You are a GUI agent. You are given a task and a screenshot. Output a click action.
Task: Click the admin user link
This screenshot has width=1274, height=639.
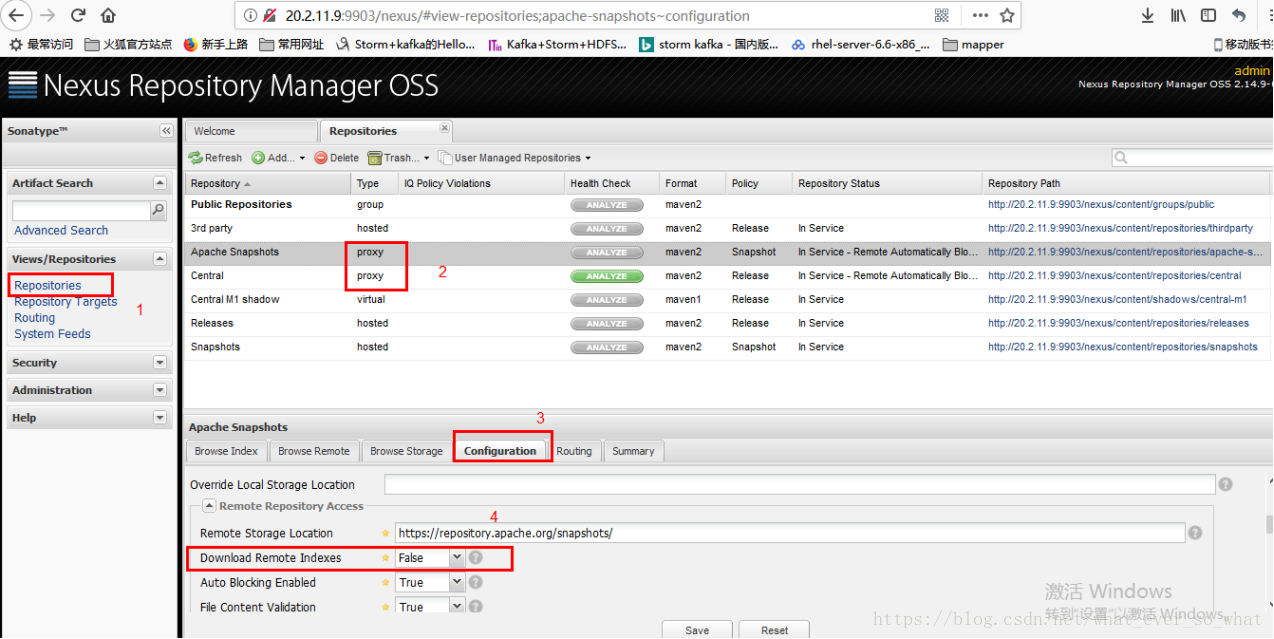point(1252,71)
